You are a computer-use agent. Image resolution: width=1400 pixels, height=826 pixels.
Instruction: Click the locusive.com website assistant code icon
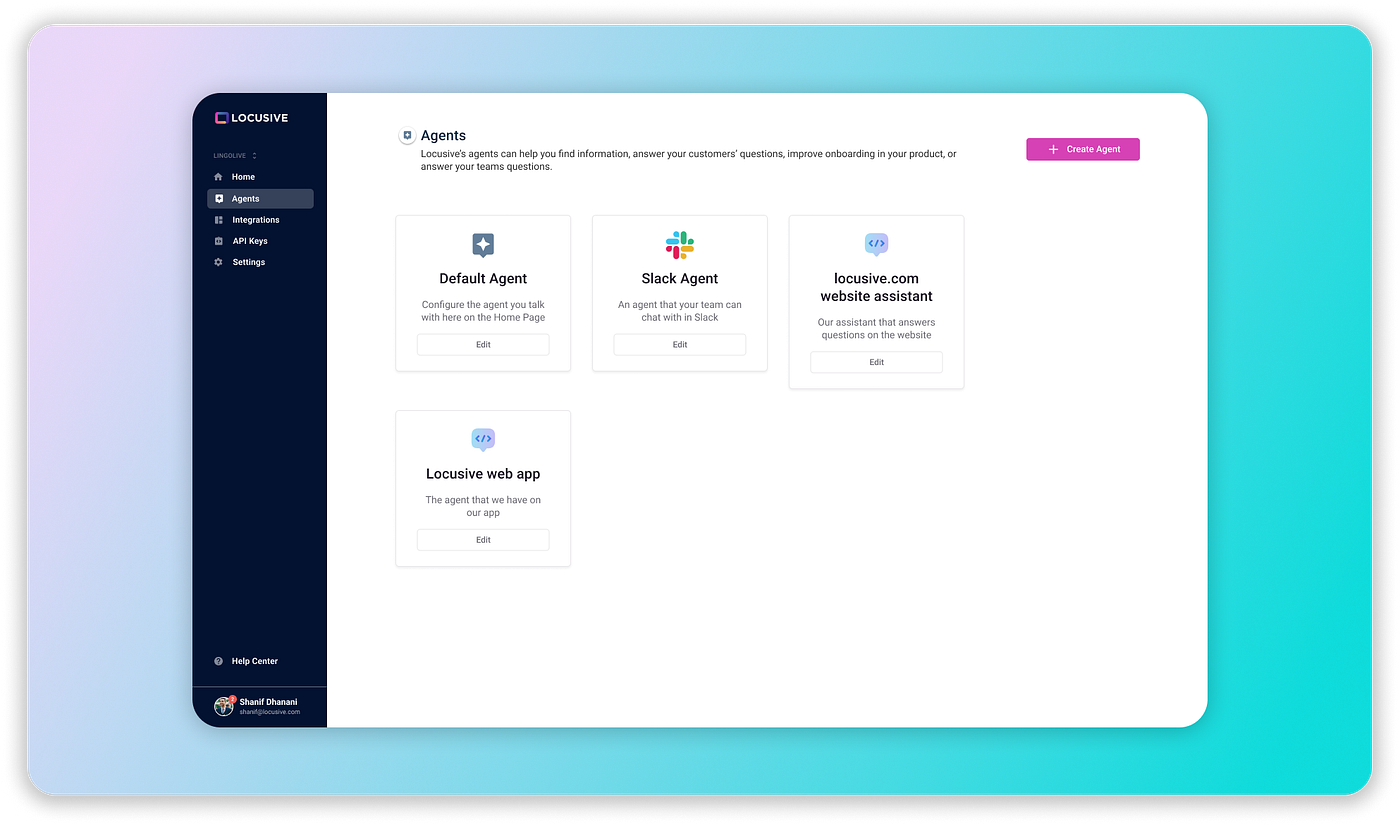click(x=876, y=244)
